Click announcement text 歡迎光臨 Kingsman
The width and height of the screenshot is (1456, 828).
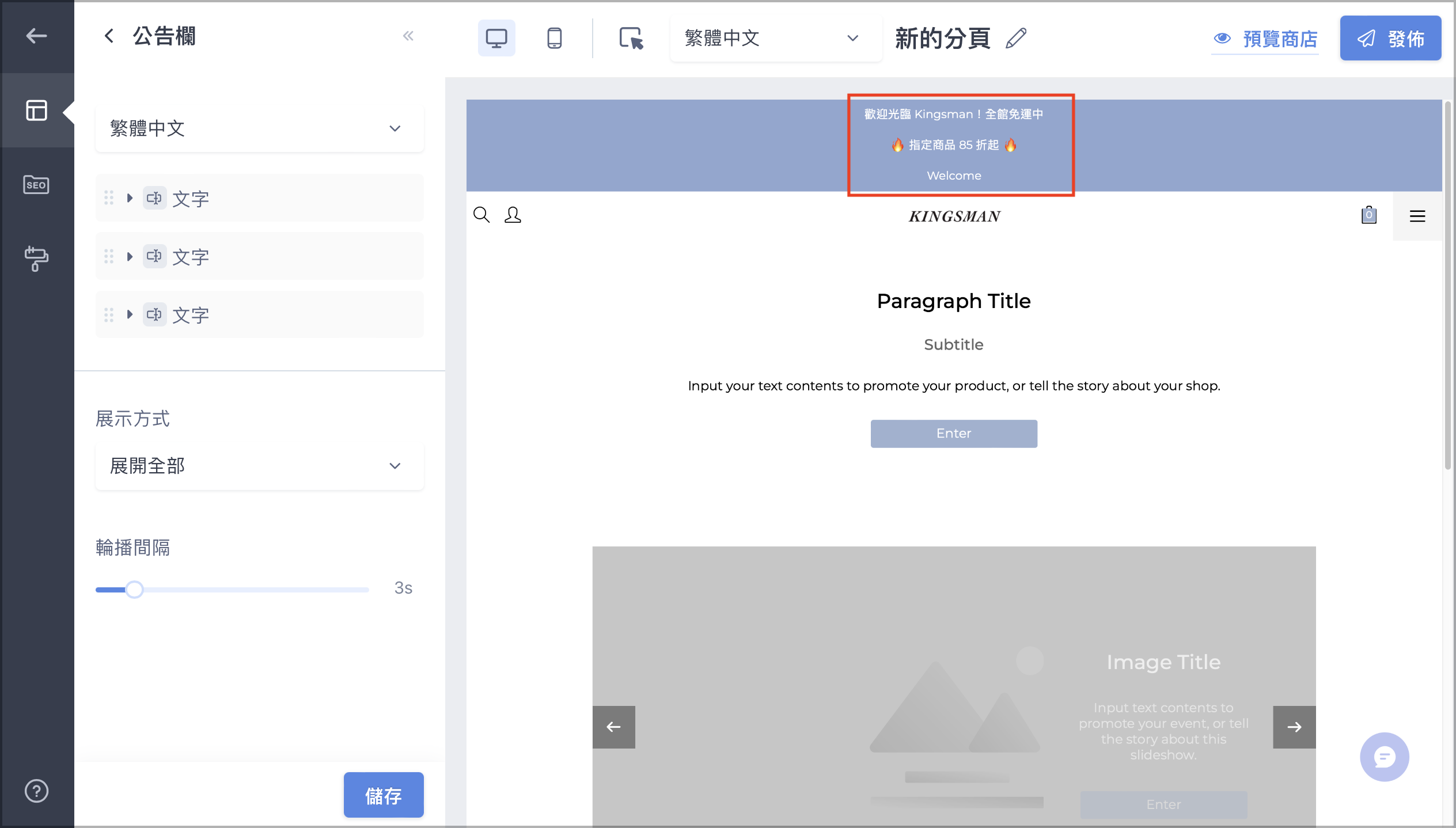[x=954, y=114]
